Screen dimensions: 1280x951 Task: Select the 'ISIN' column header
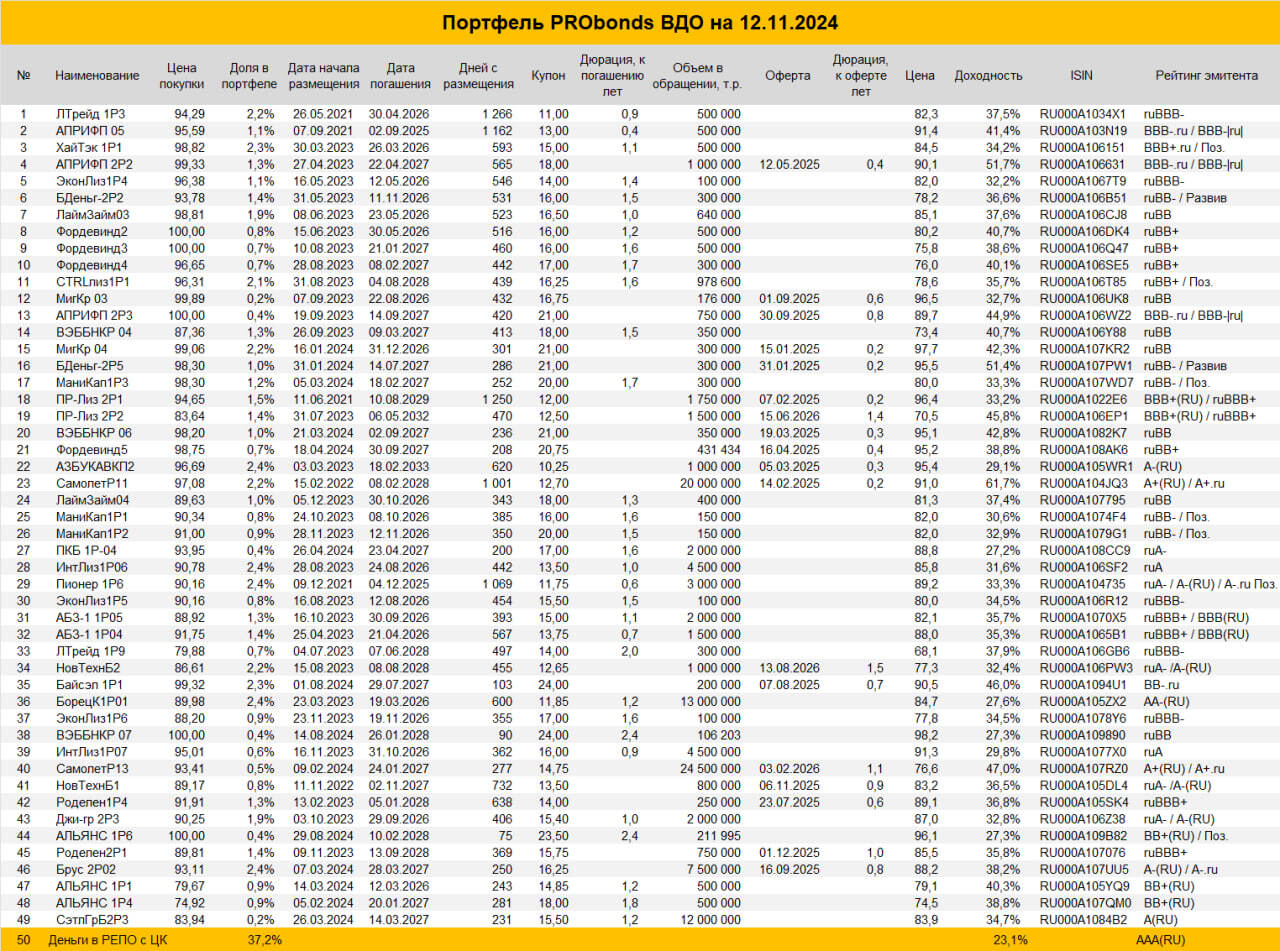pos(1083,76)
